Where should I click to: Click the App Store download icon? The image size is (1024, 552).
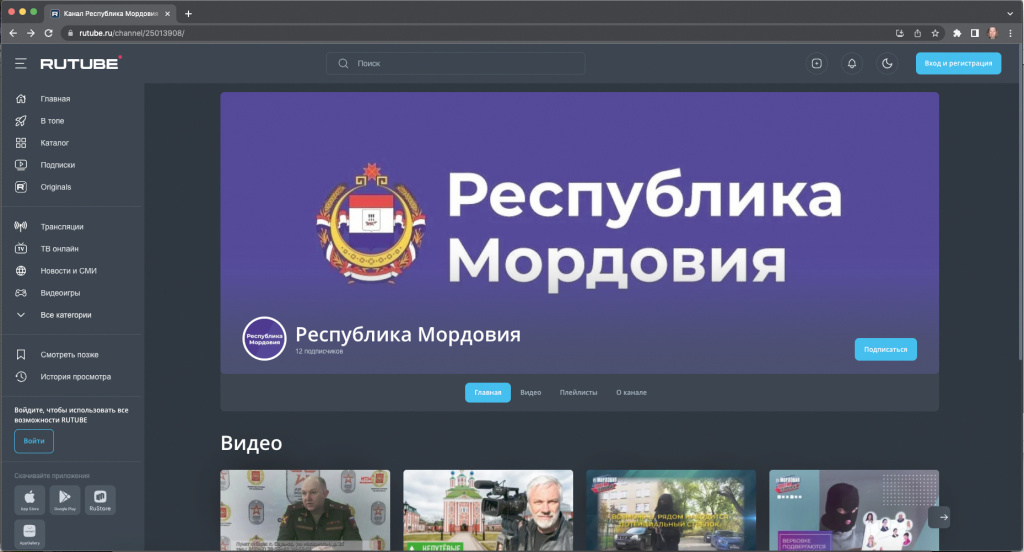pos(29,500)
